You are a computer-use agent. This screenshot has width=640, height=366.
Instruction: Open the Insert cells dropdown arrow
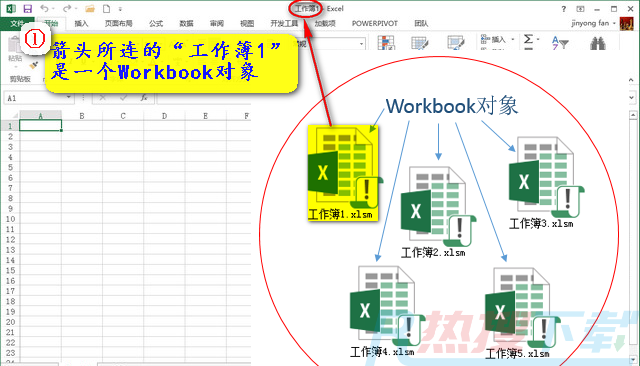(513, 40)
